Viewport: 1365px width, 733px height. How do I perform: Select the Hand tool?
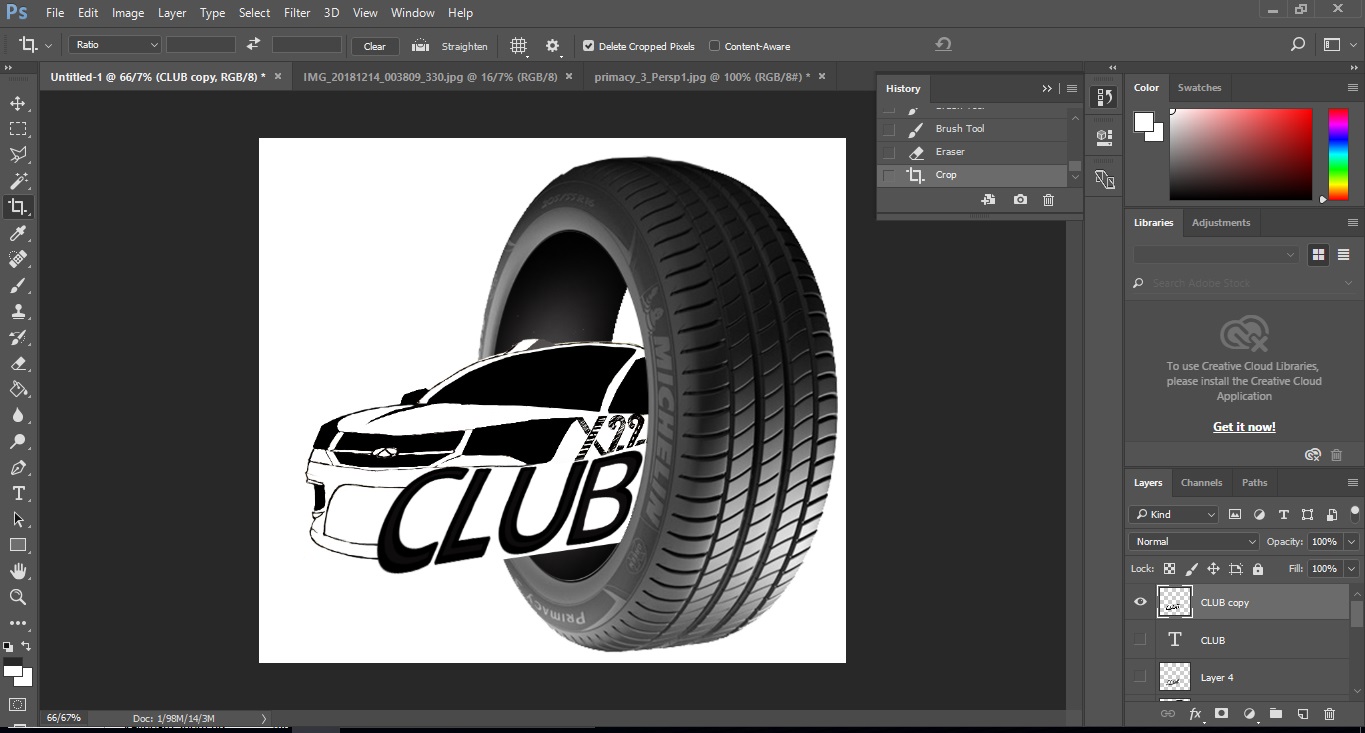pyautogui.click(x=18, y=571)
